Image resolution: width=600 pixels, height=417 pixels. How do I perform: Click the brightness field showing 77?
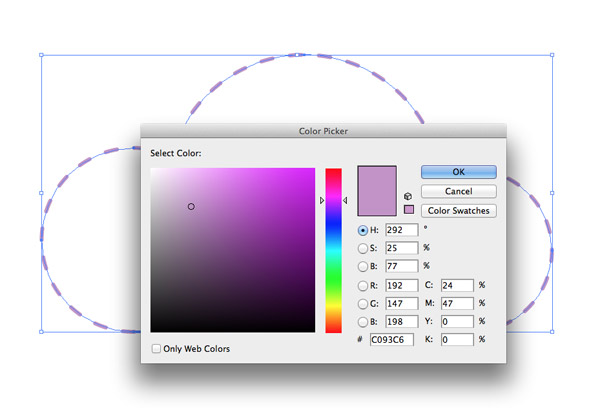pos(401,266)
